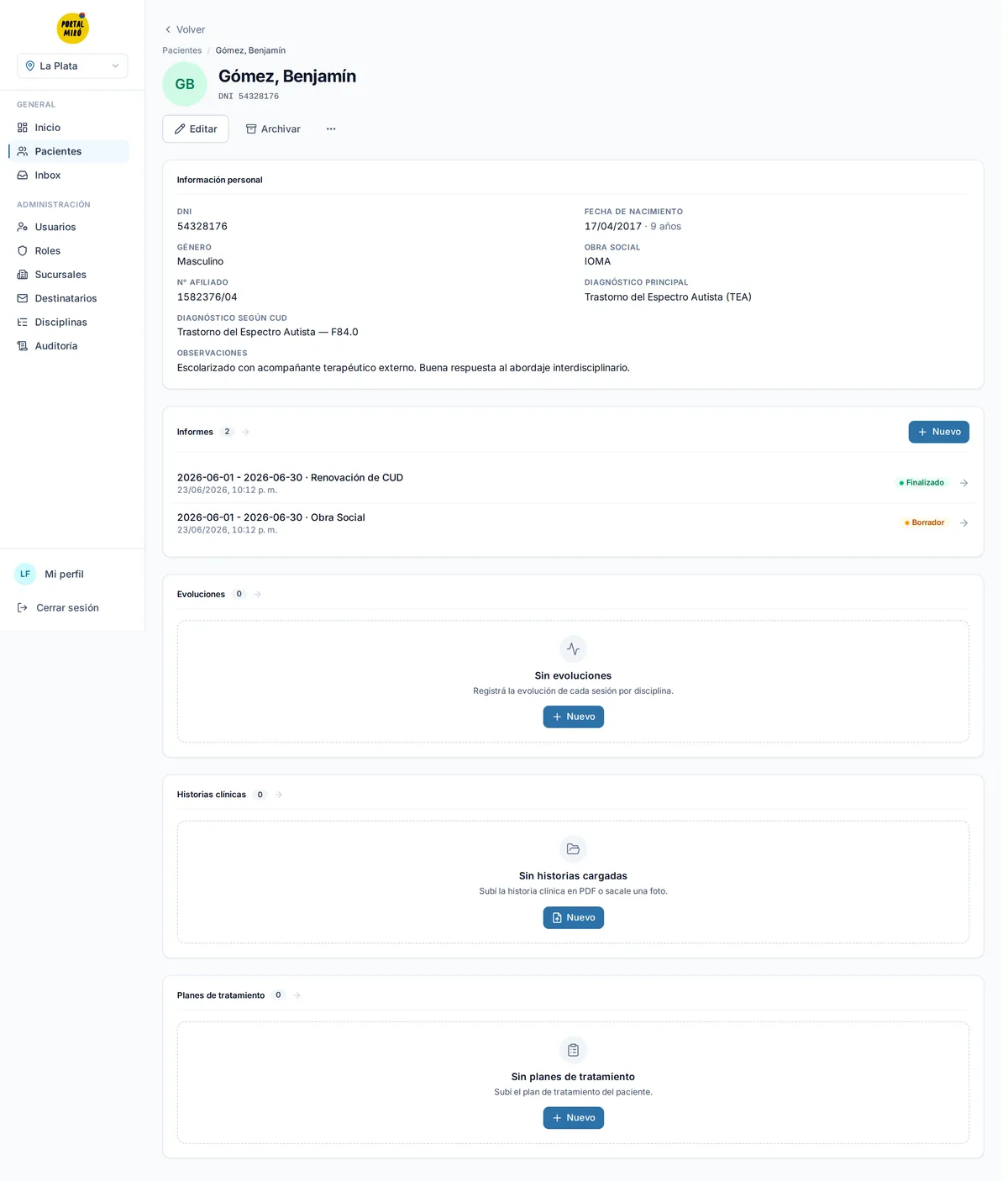Click the Destinatarios envelope icon
1008x1181 pixels.
pos(23,298)
